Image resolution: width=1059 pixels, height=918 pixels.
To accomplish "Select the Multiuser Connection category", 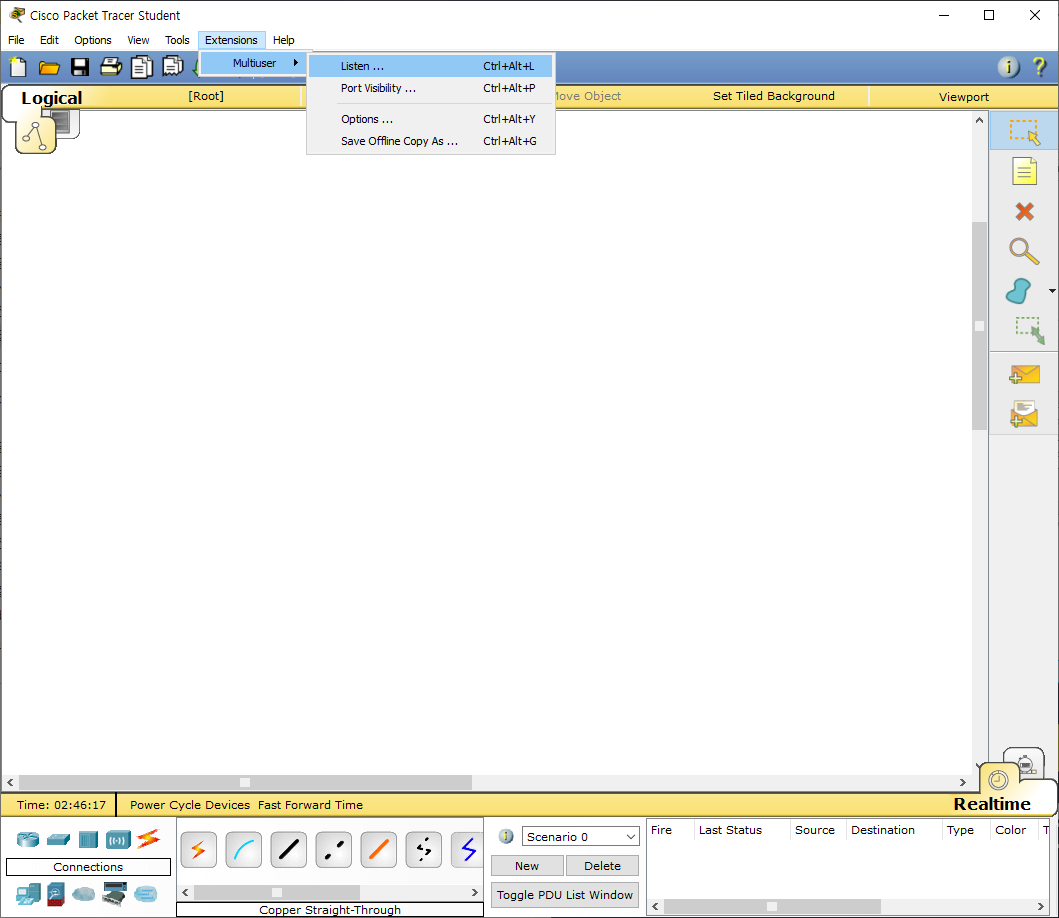I will pyautogui.click(x=145, y=894).
